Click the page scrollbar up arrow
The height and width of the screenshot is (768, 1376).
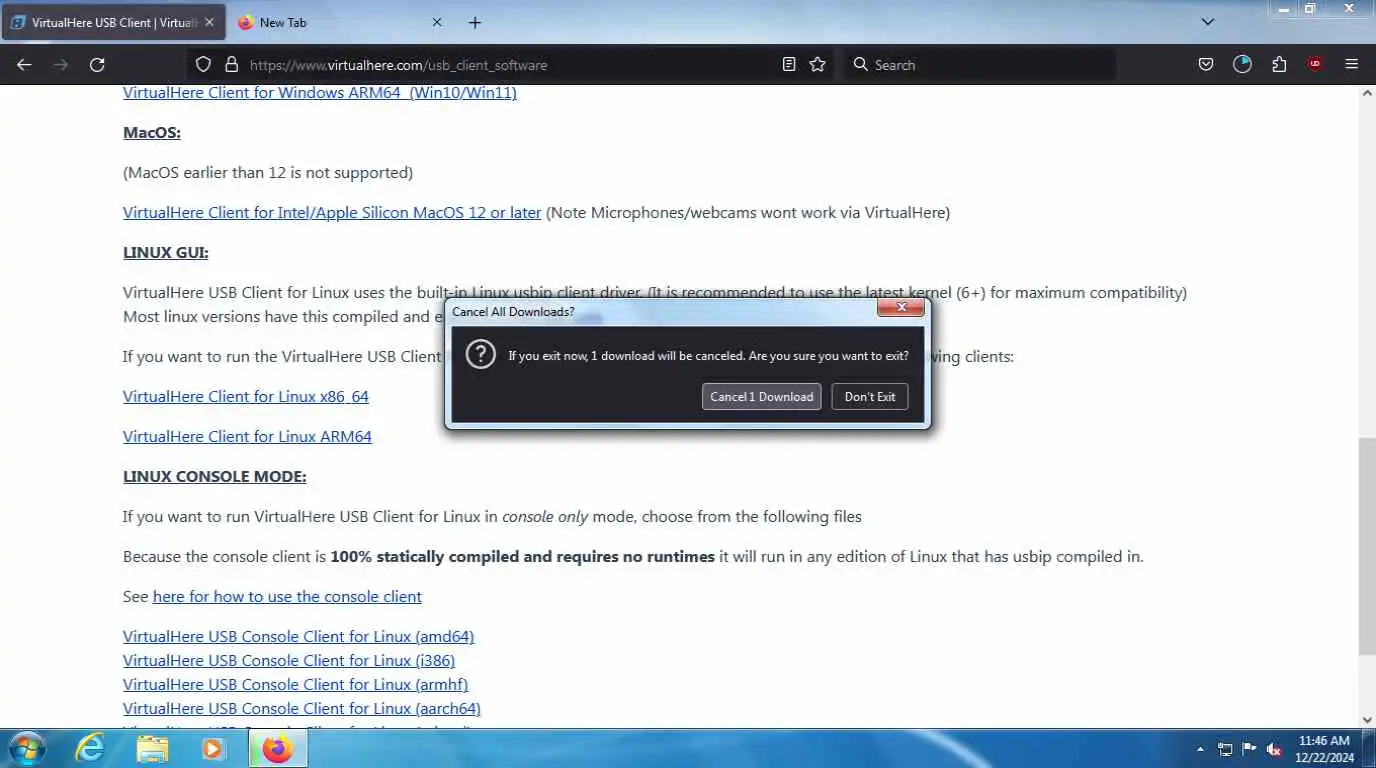click(x=1367, y=93)
